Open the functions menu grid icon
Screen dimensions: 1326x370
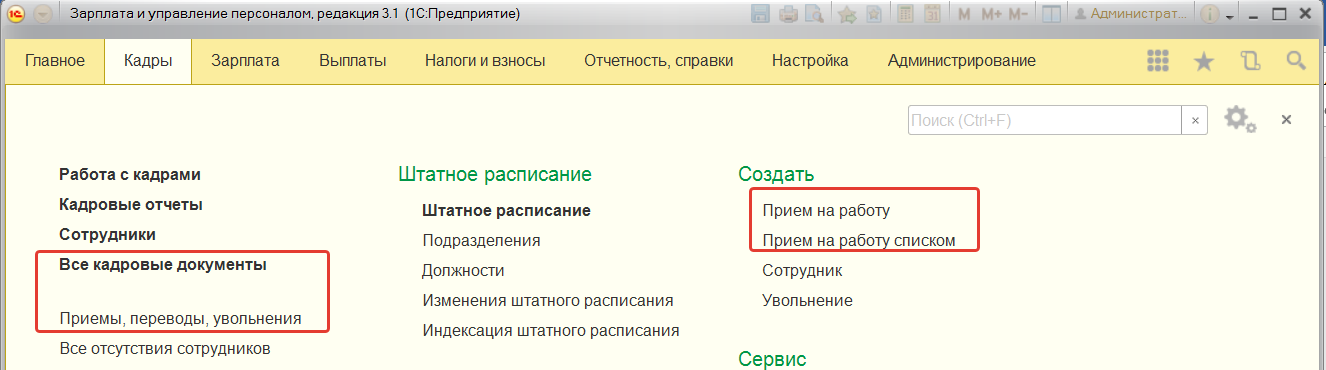(x=1158, y=61)
